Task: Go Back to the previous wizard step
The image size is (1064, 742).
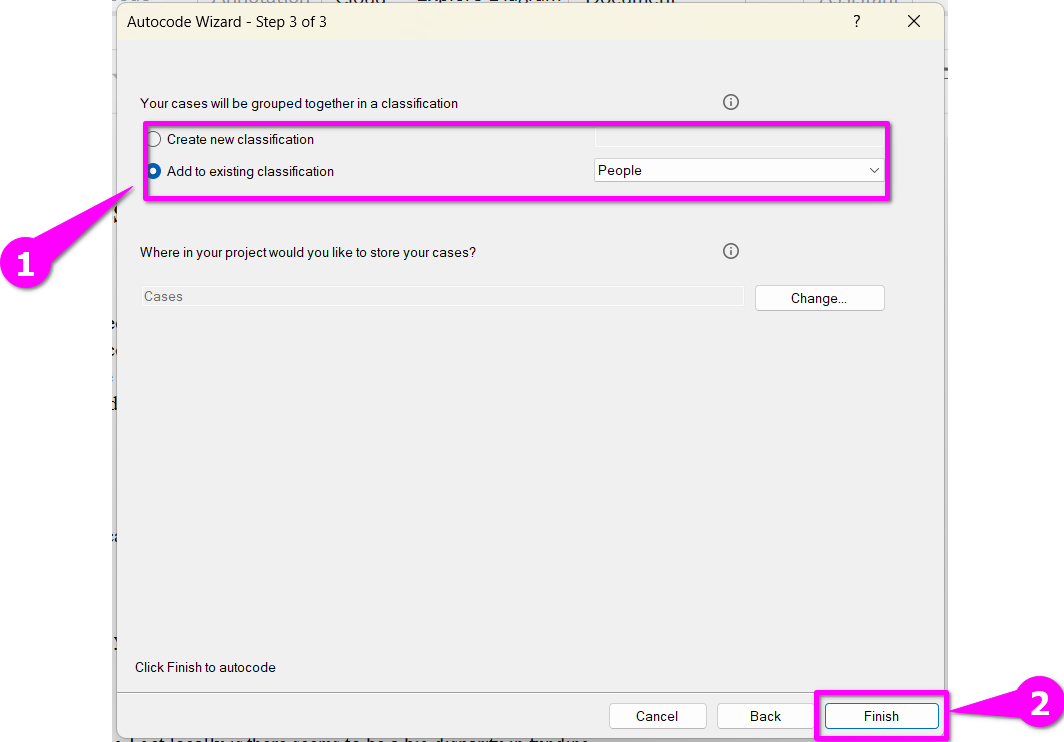Action: (765, 716)
